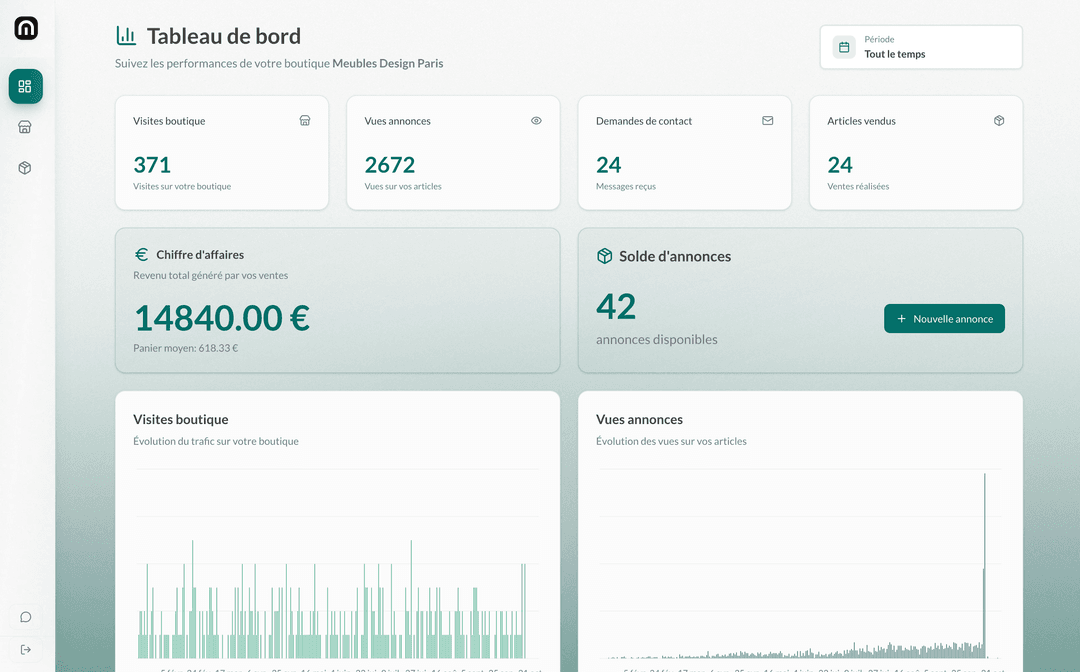The width and height of the screenshot is (1080, 672).
Task: Select the Chiffre d'affaires revenue card
Action: click(337, 300)
